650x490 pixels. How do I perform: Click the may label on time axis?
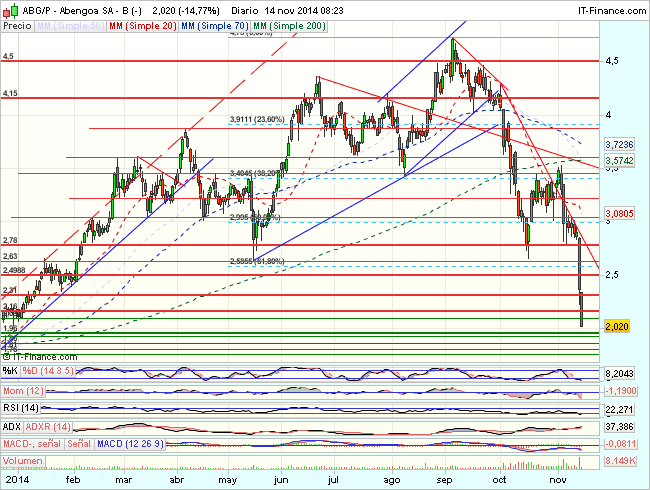tap(228, 480)
